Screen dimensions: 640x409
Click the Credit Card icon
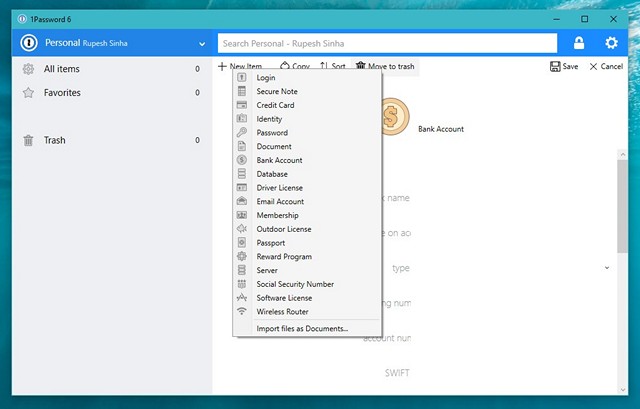[242, 105]
